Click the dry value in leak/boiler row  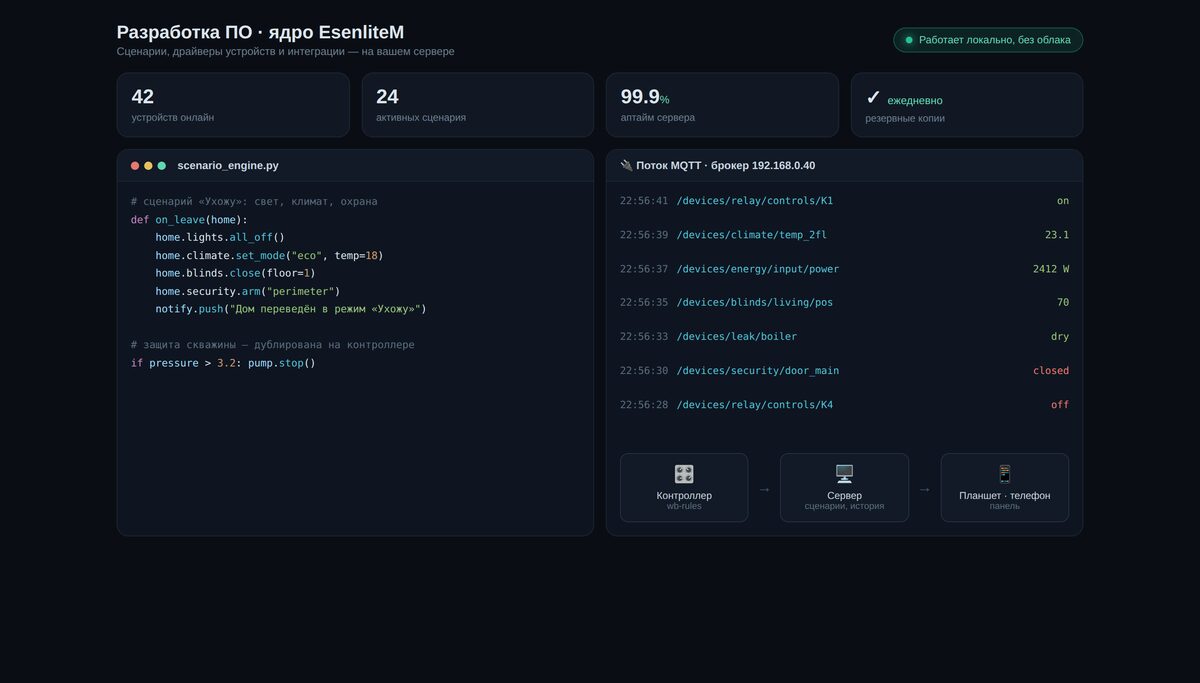coord(1060,337)
